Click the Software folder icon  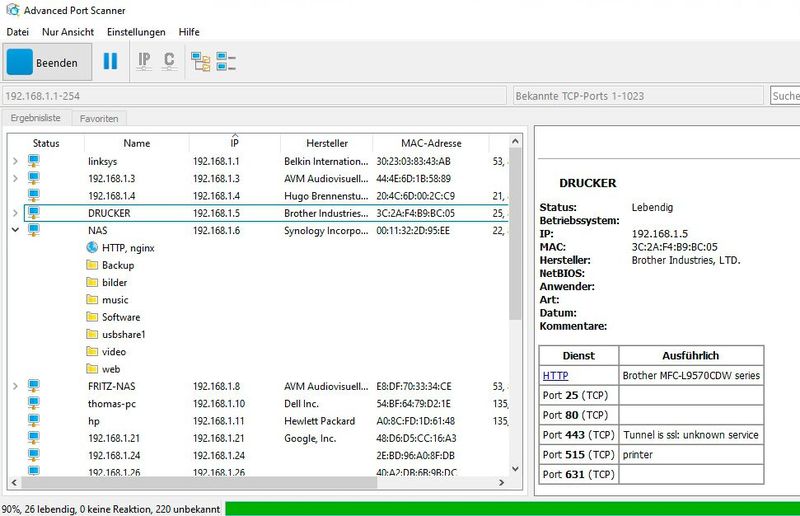coord(92,317)
